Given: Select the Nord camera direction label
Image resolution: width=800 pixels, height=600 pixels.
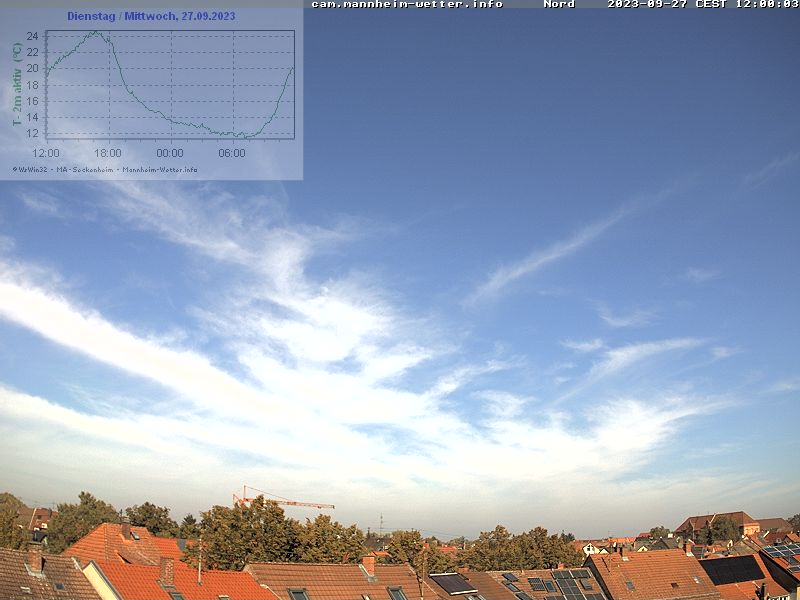Looking at the screenshot, I should click(559, 5).
